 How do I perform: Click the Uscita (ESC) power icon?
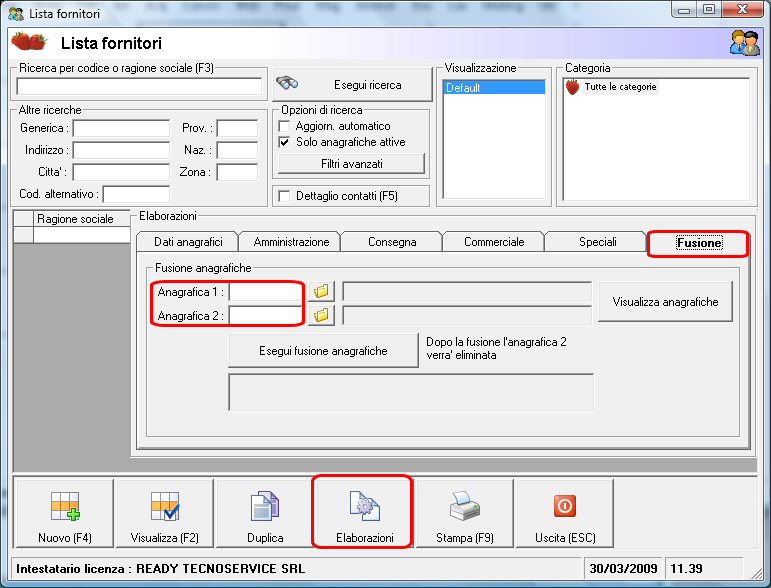(564, 506)
